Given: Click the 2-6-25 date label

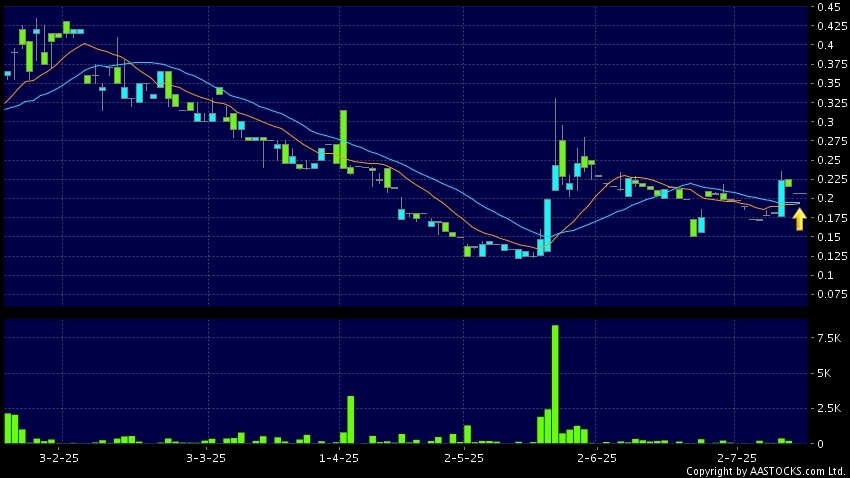Looking at the screenshot, I should coord(597,458).
